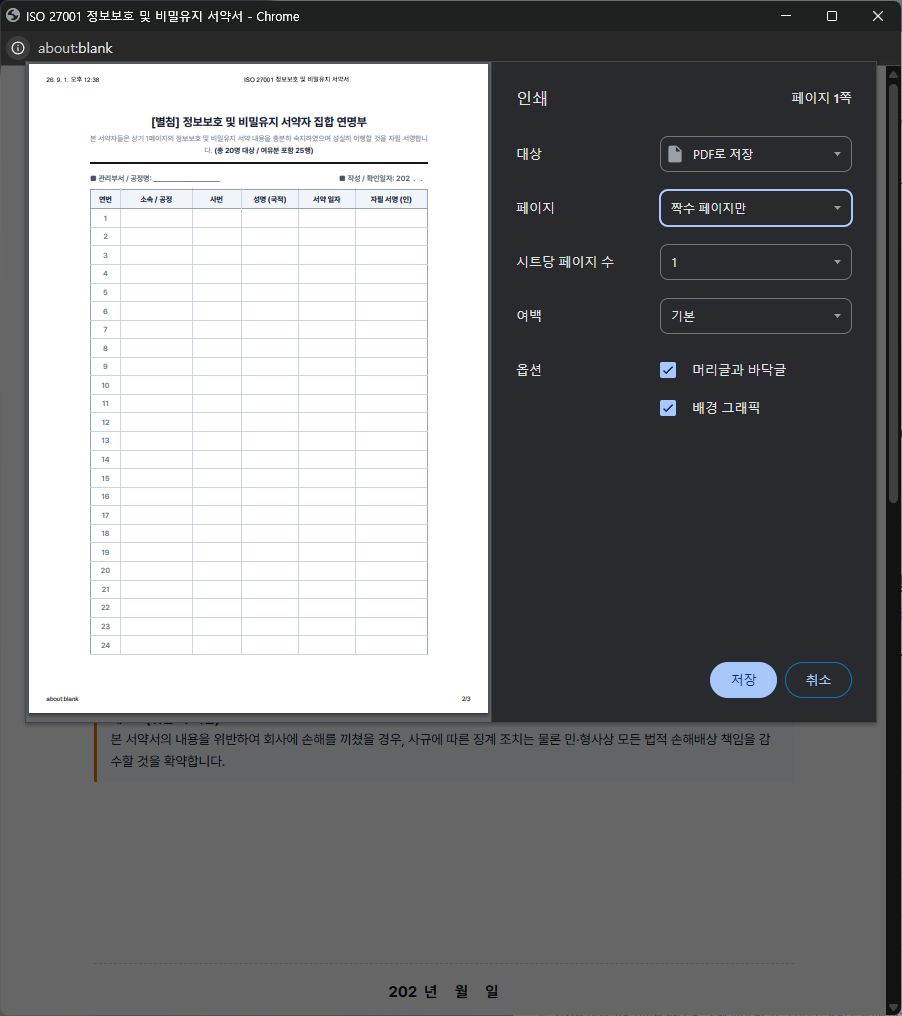The image size is (902, 1016).
Task: Open the 시트당 페이지 수 dropdown
Action: pyautogui.click(x=756, y=262)
